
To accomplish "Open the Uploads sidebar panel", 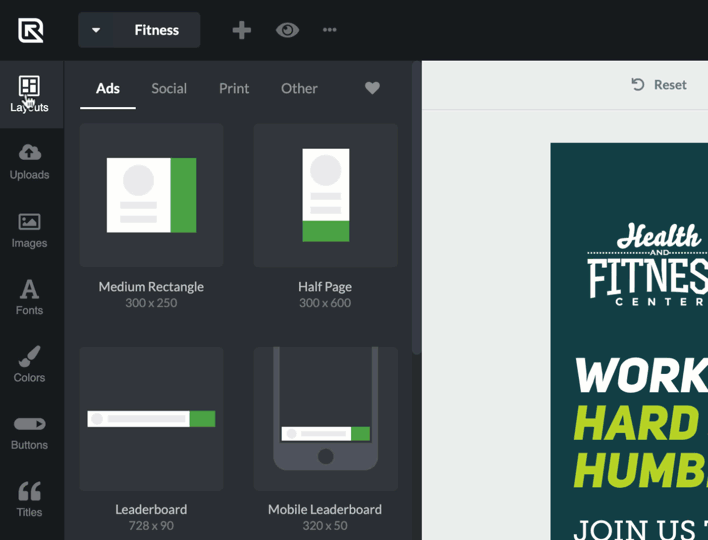I will pyautogui.click(x=29, y=162).
